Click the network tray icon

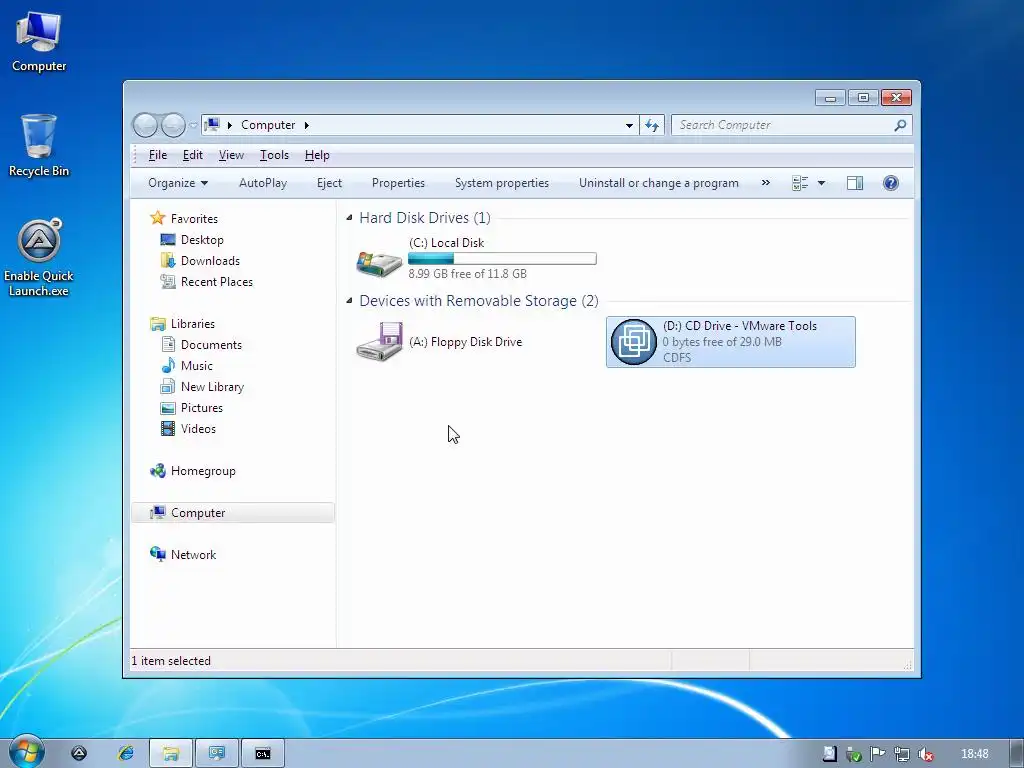902,754
